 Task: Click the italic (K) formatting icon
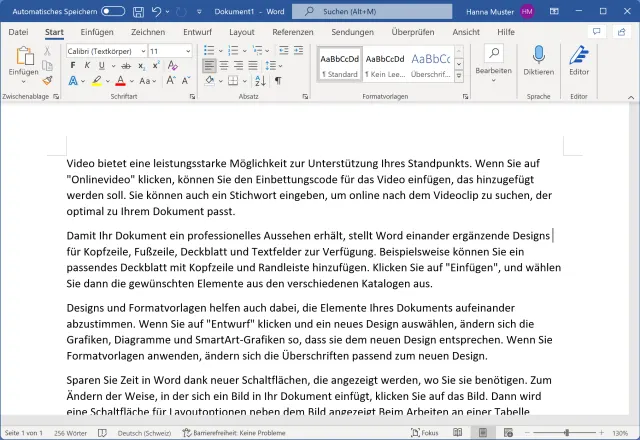[x=87, y=66]
